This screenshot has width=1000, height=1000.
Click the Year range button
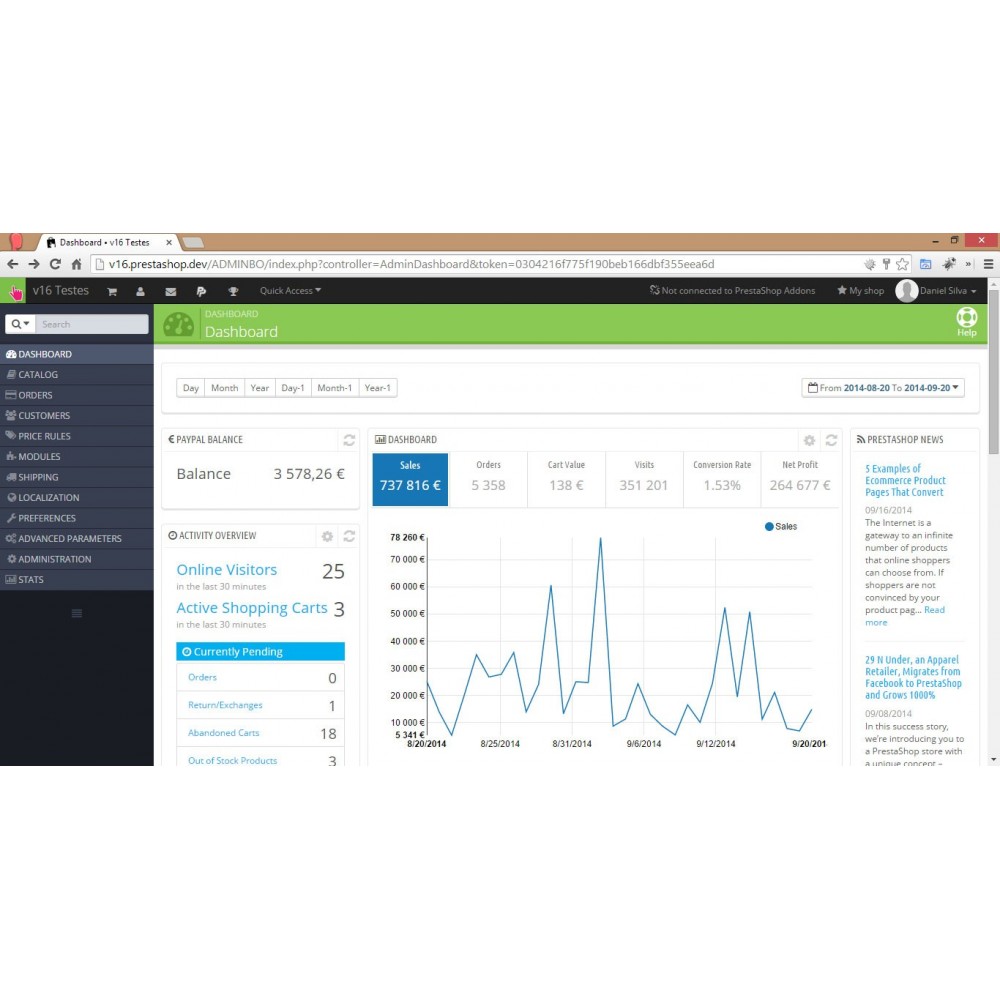point(260,388)
